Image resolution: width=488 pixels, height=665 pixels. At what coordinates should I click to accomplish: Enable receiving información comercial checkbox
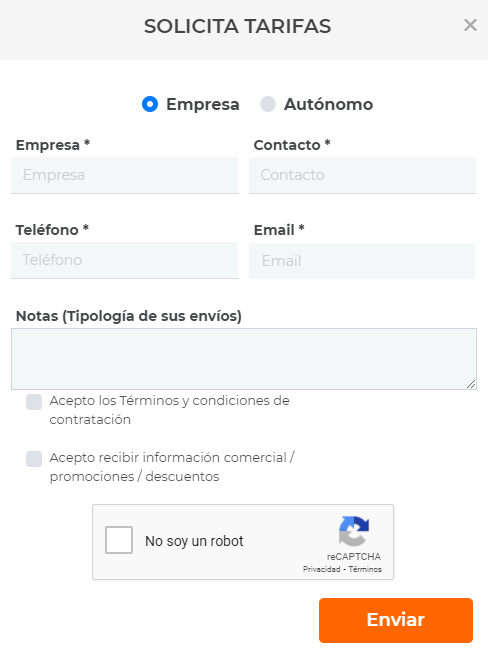click(x=34, y=458)
